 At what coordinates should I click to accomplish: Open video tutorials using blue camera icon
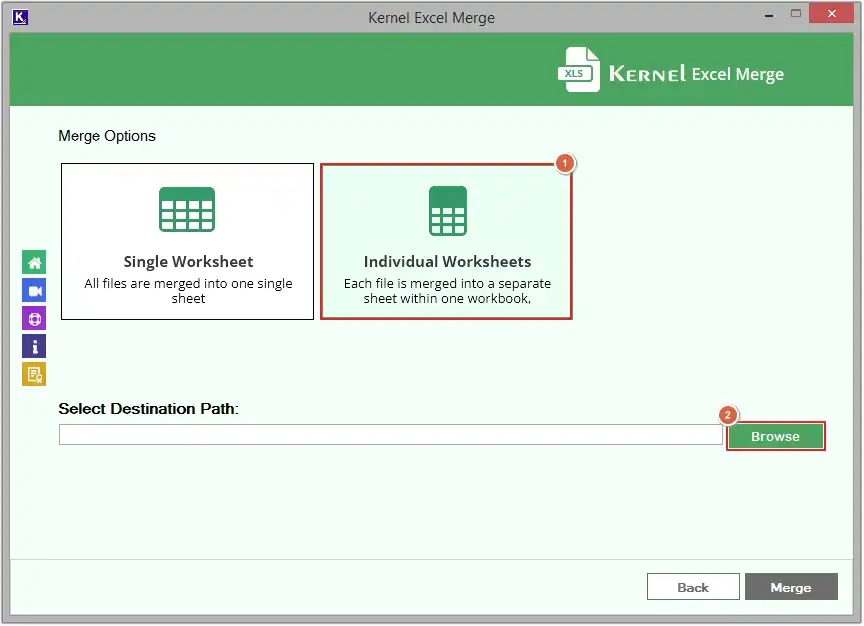[x=33, y=291]
